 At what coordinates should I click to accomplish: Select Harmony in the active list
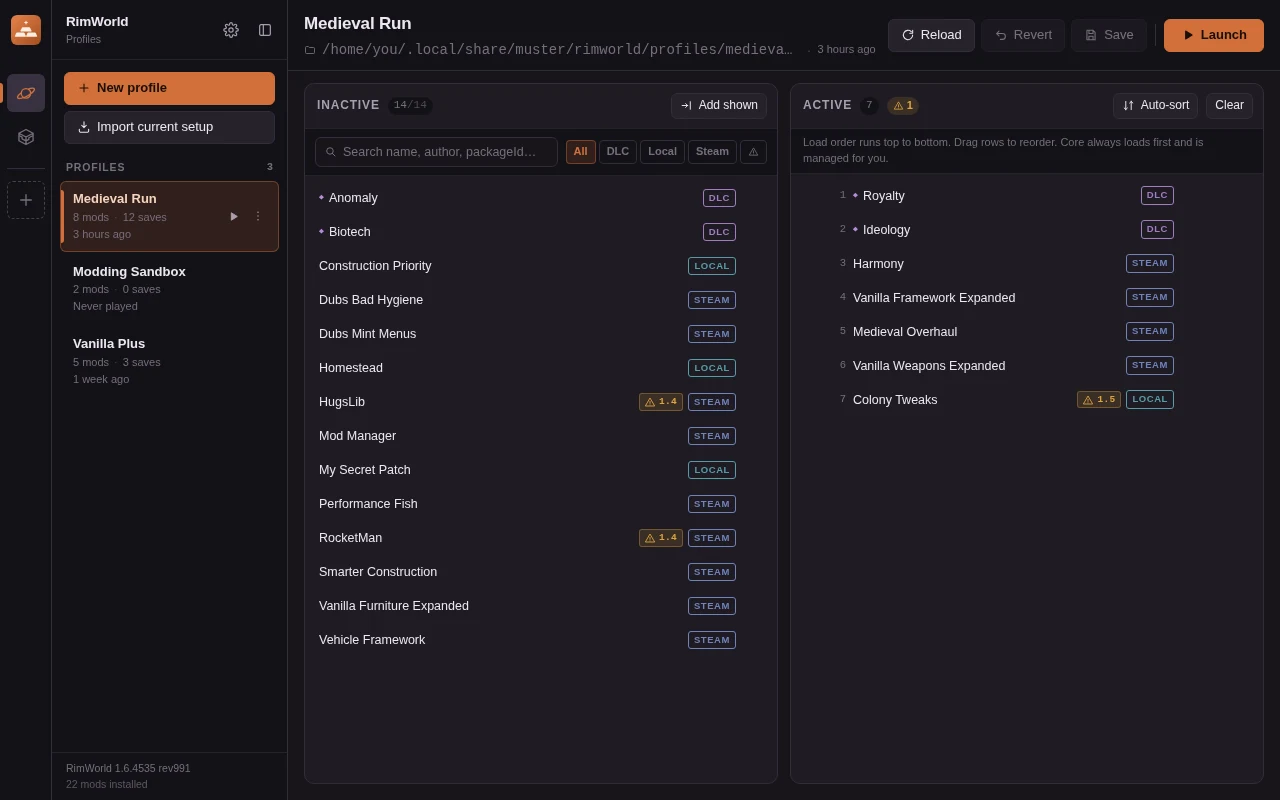1027,264
